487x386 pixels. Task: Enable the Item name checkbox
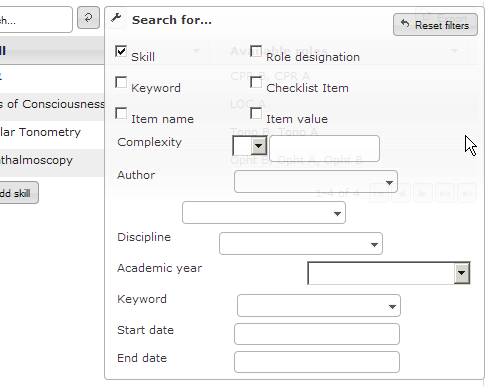point(121,113)
